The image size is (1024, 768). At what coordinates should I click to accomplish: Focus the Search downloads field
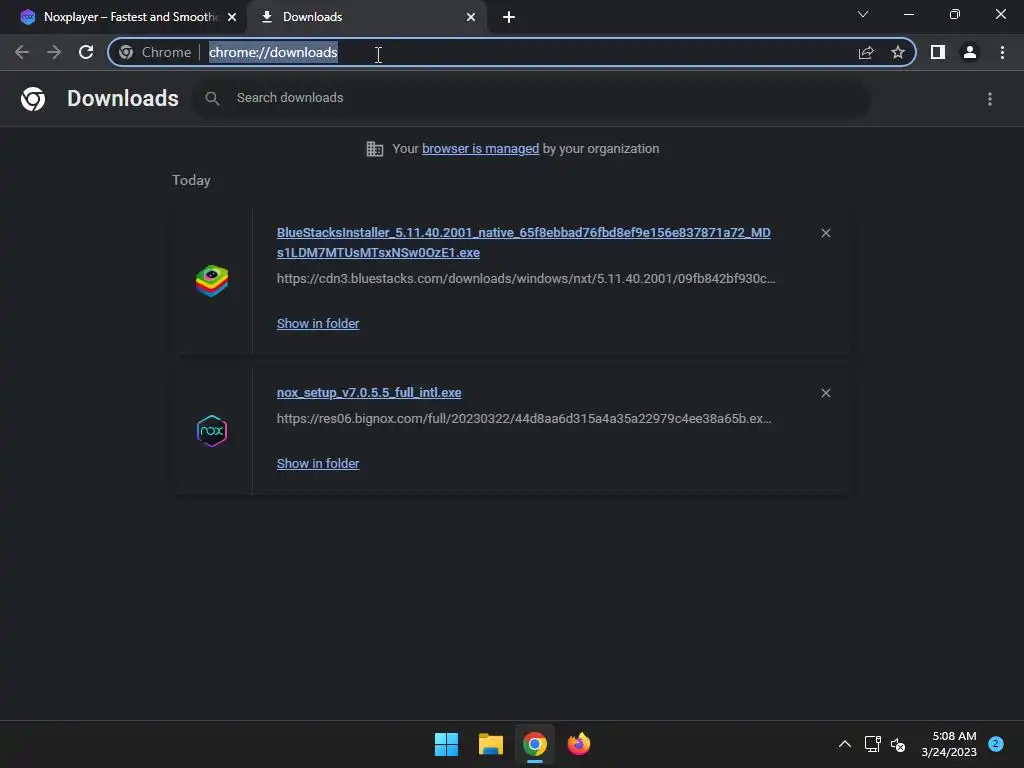531,98
